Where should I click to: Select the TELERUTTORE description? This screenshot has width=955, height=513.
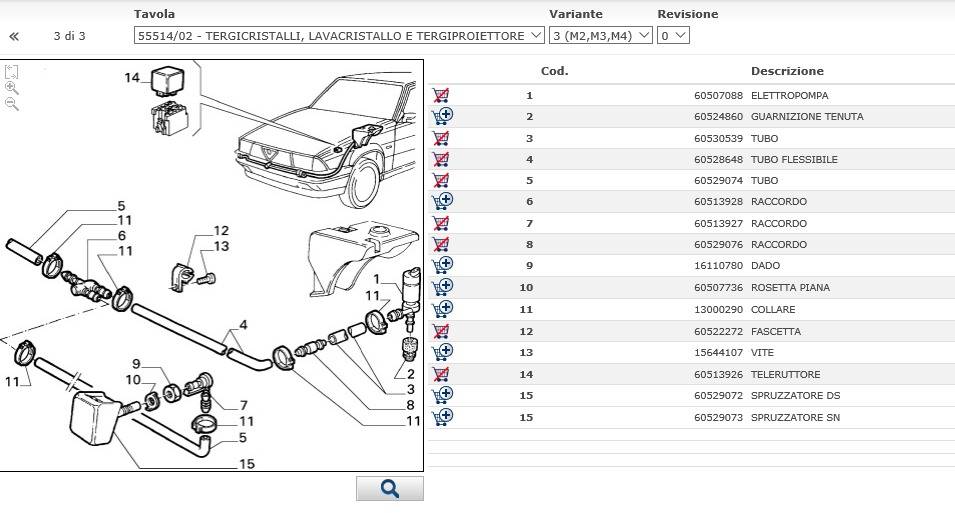785,375
